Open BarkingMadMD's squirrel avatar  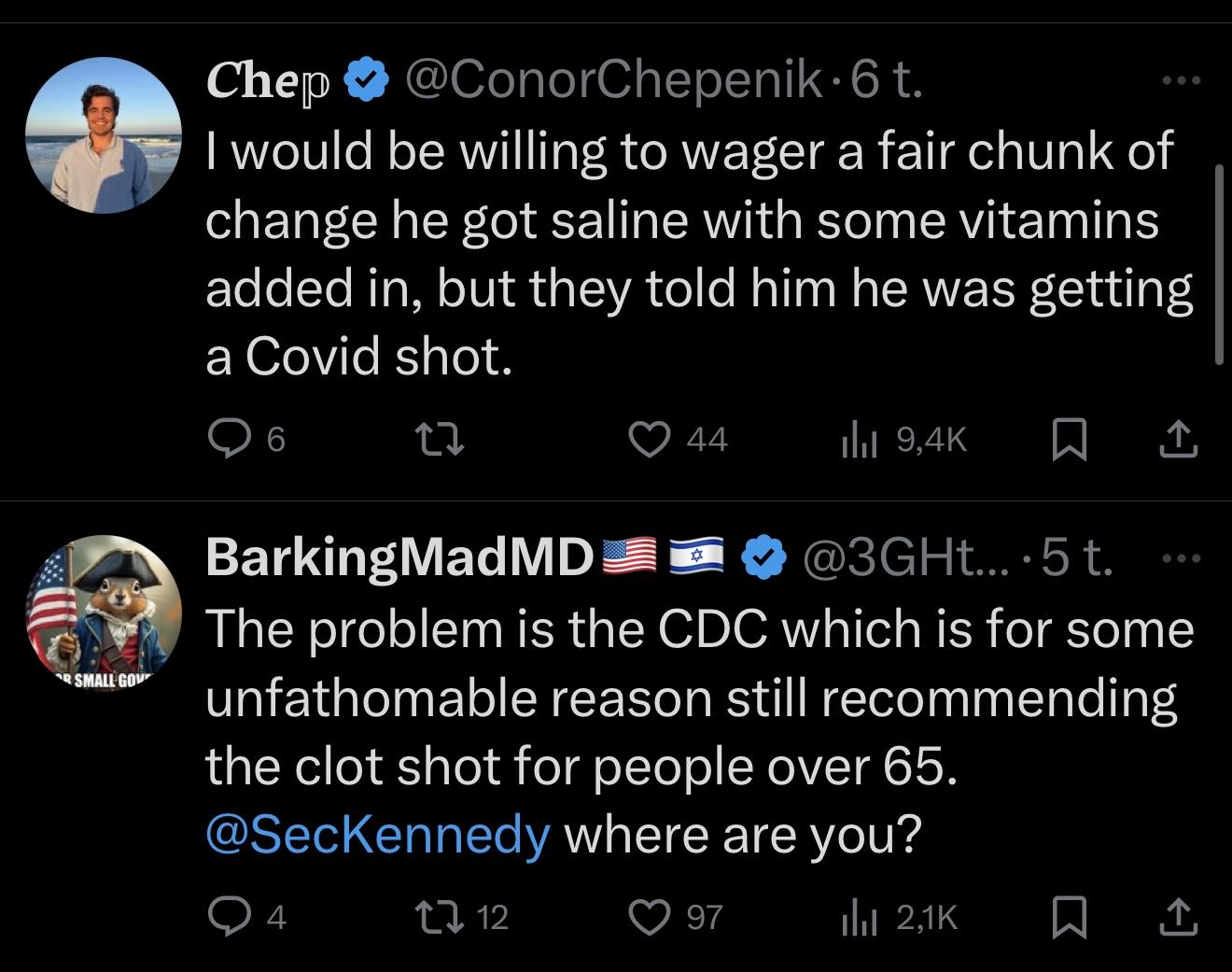pyautogui.click(x=103, y=613)
